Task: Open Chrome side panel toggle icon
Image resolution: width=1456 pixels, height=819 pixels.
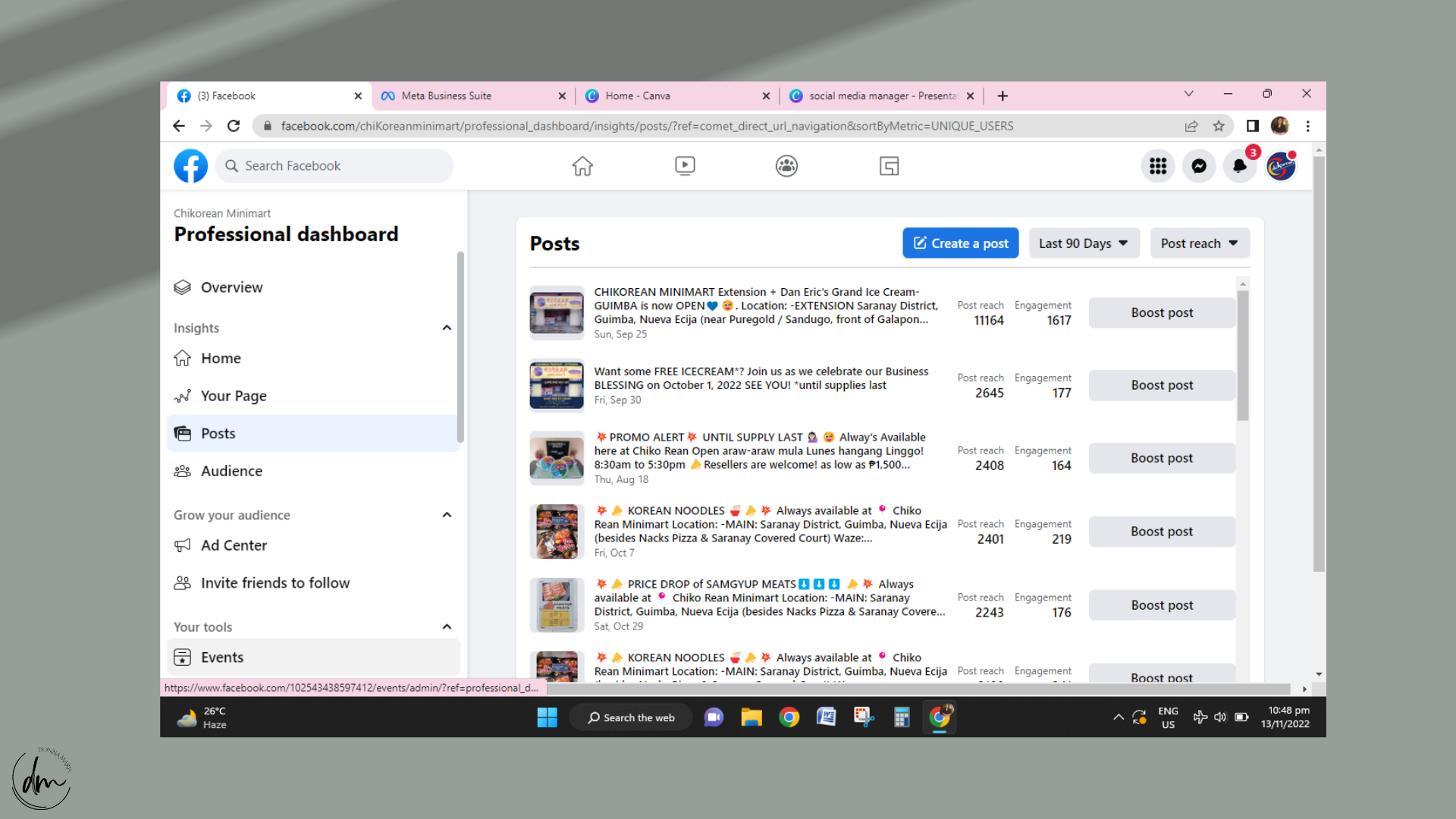Action: [1253, 126]
